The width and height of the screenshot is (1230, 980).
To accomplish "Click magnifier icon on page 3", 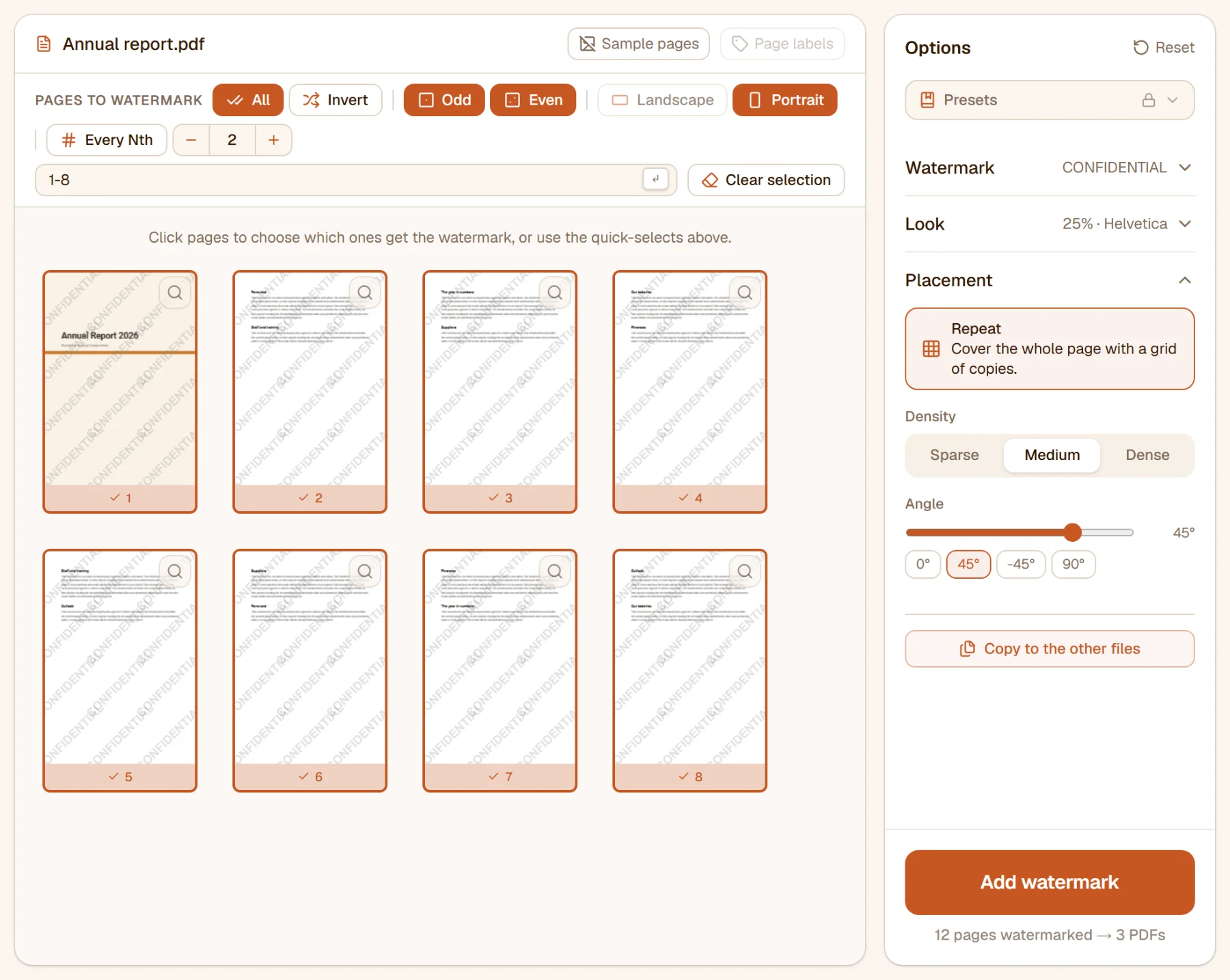I will tap(555, 292).
